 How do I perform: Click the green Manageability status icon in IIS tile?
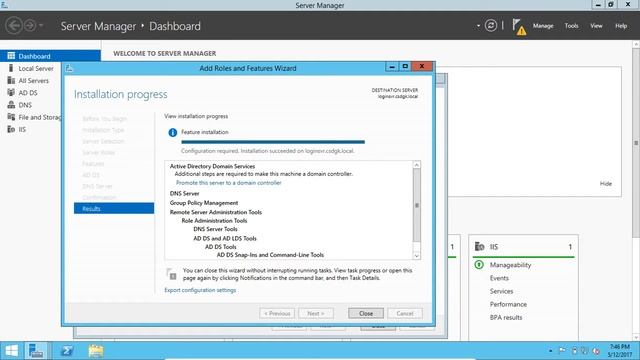tap(479, 265)
